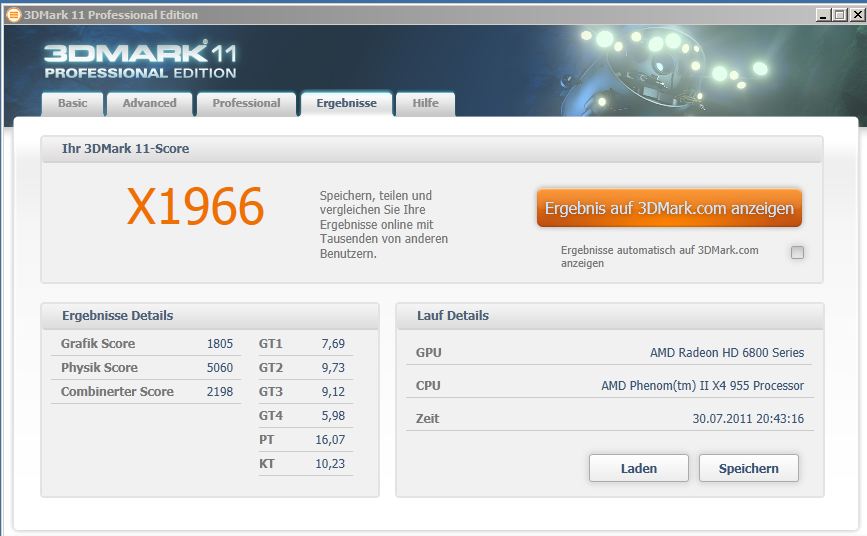
Task: Click the X1966 score value
Action: tap(195, 206)
